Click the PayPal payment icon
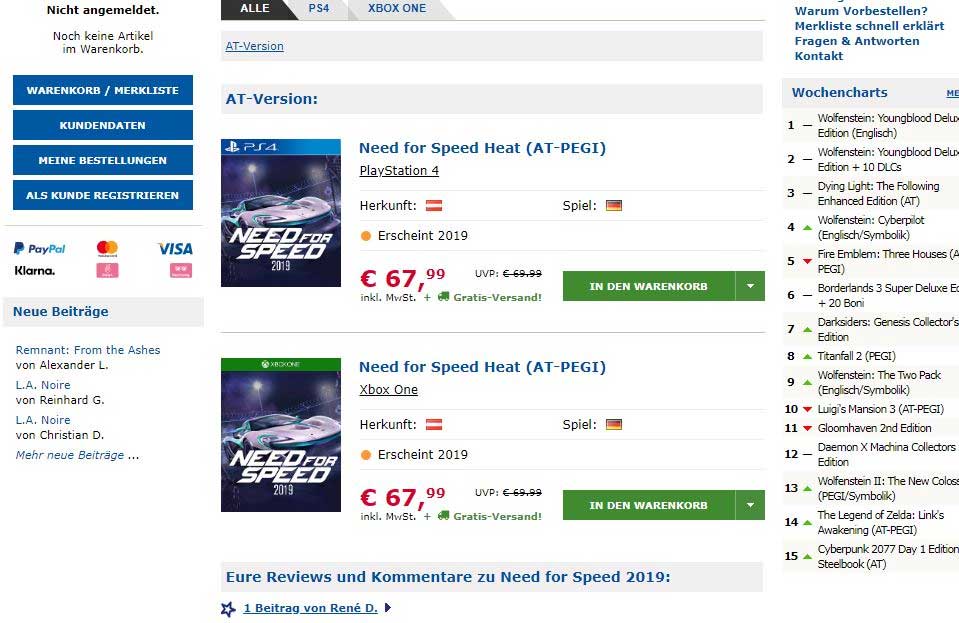Screen dimensions: 959x623 point(40,248)
